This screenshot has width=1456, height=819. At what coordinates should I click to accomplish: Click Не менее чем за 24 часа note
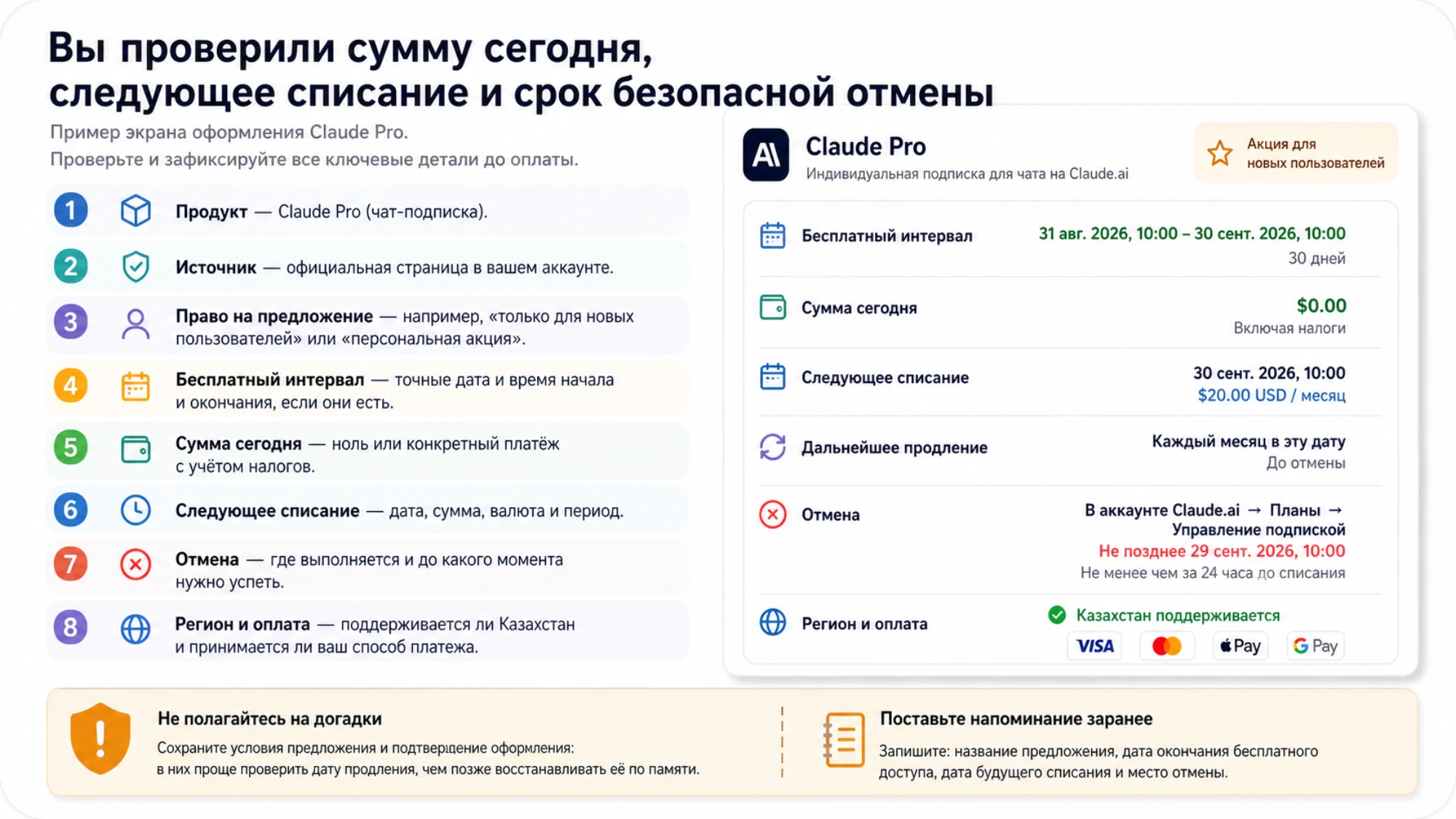pyautogui.click(x=1212, y=573)
